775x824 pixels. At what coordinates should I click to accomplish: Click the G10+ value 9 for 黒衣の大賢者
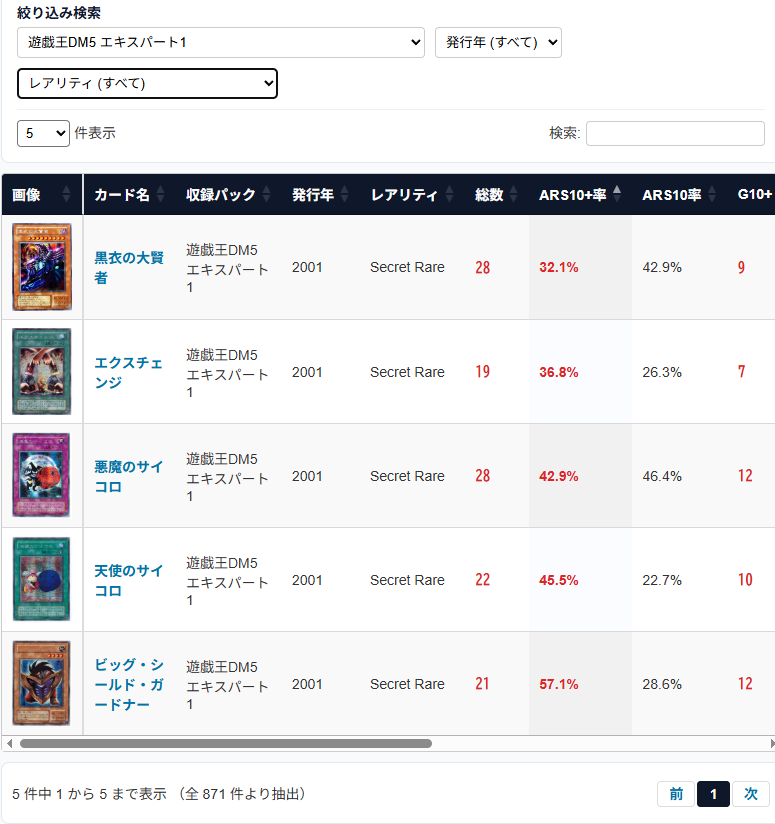(x=741, y=267)
